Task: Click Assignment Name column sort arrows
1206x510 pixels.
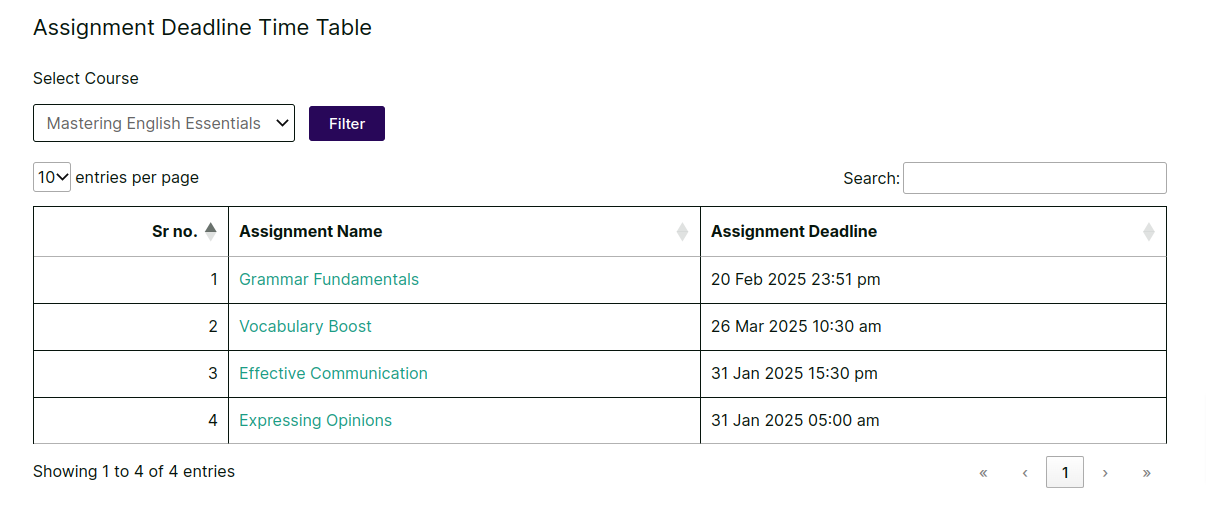Action: tap(682, 232)
